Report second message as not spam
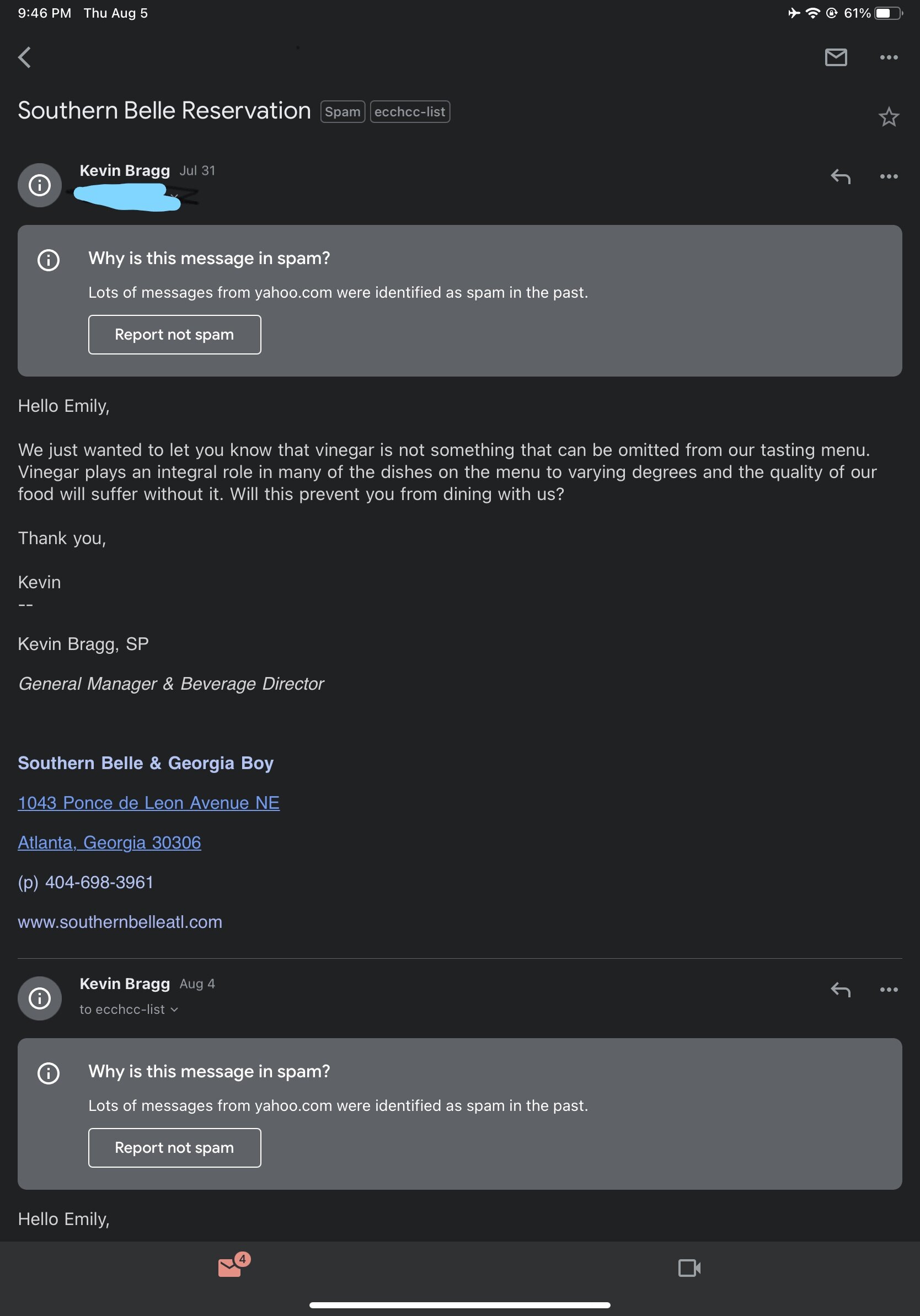Viewport: 920px width, 1316px height. 174,1147
